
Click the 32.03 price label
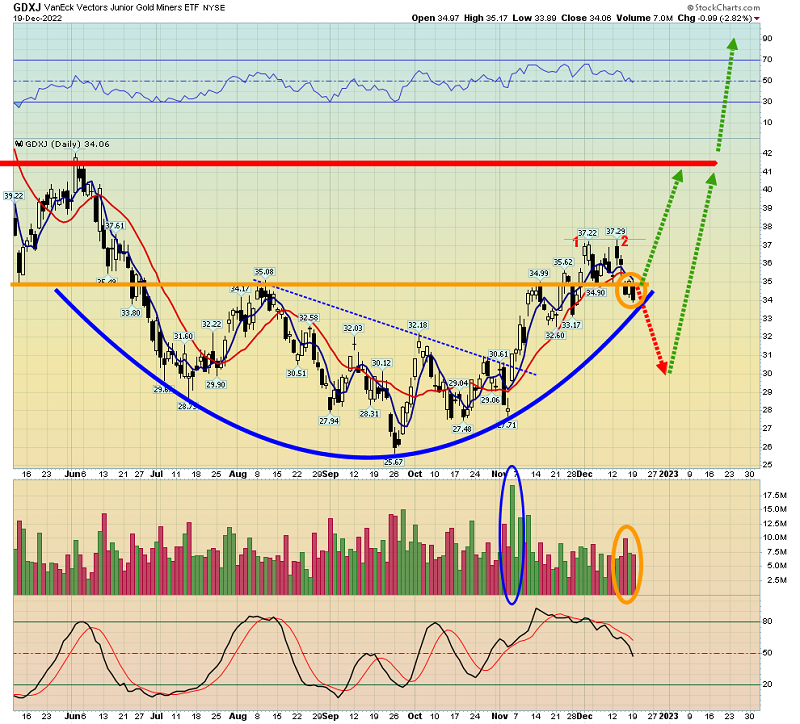coord(353,329)
